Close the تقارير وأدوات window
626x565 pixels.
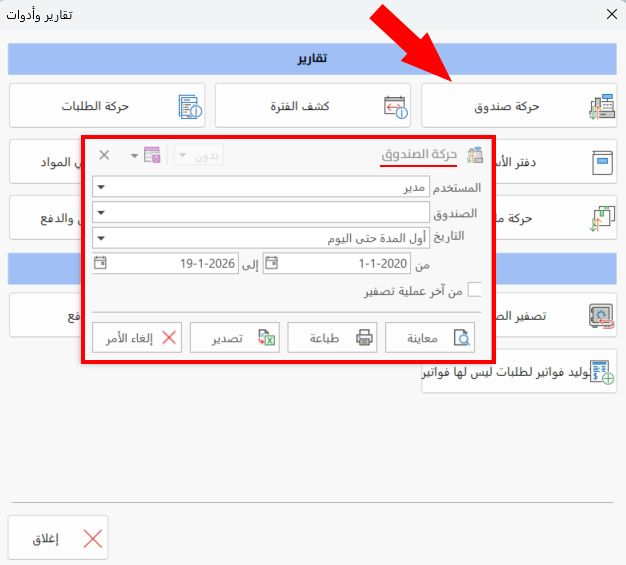coord(612,14)
